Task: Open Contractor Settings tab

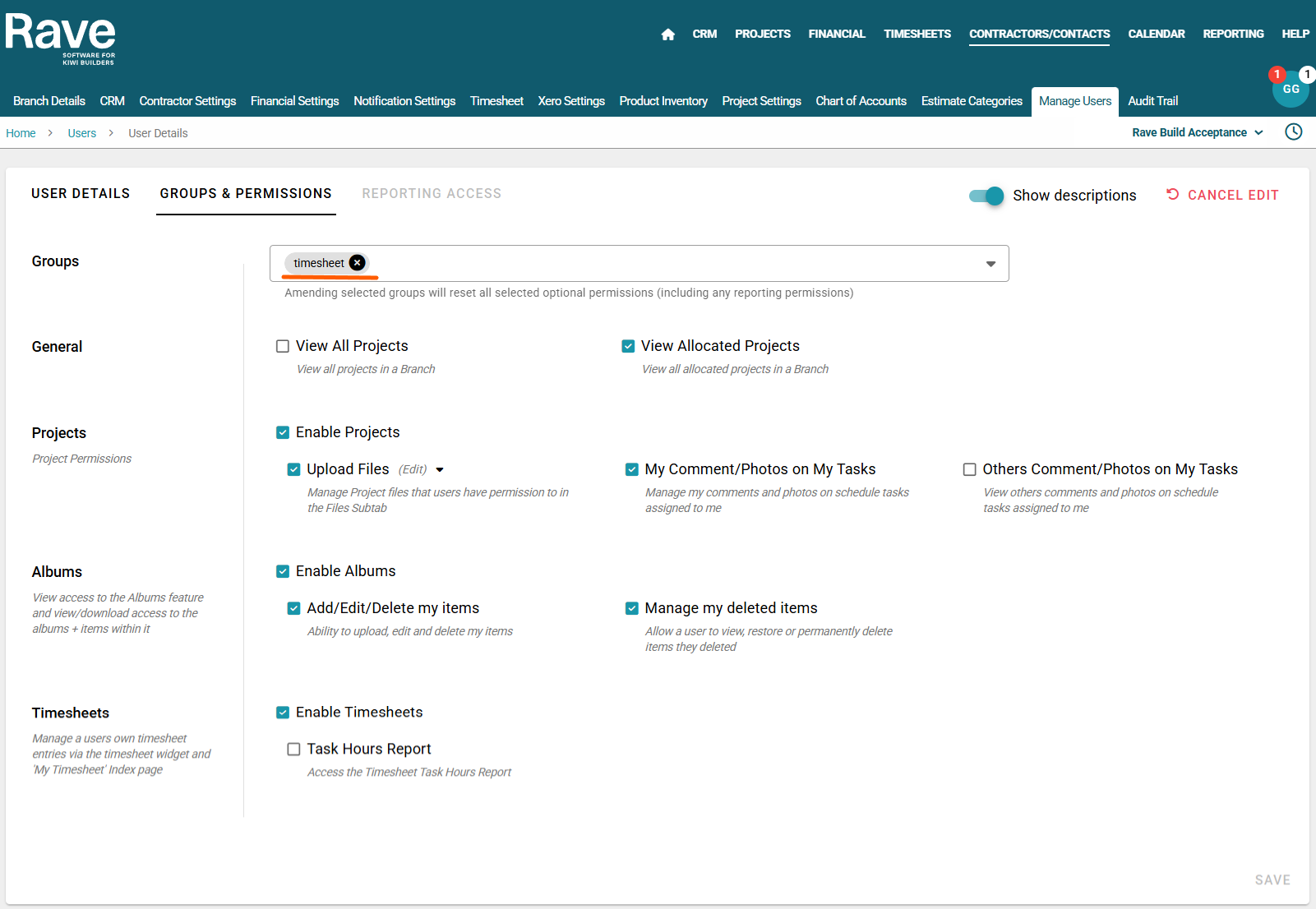Action: [187, 101]
